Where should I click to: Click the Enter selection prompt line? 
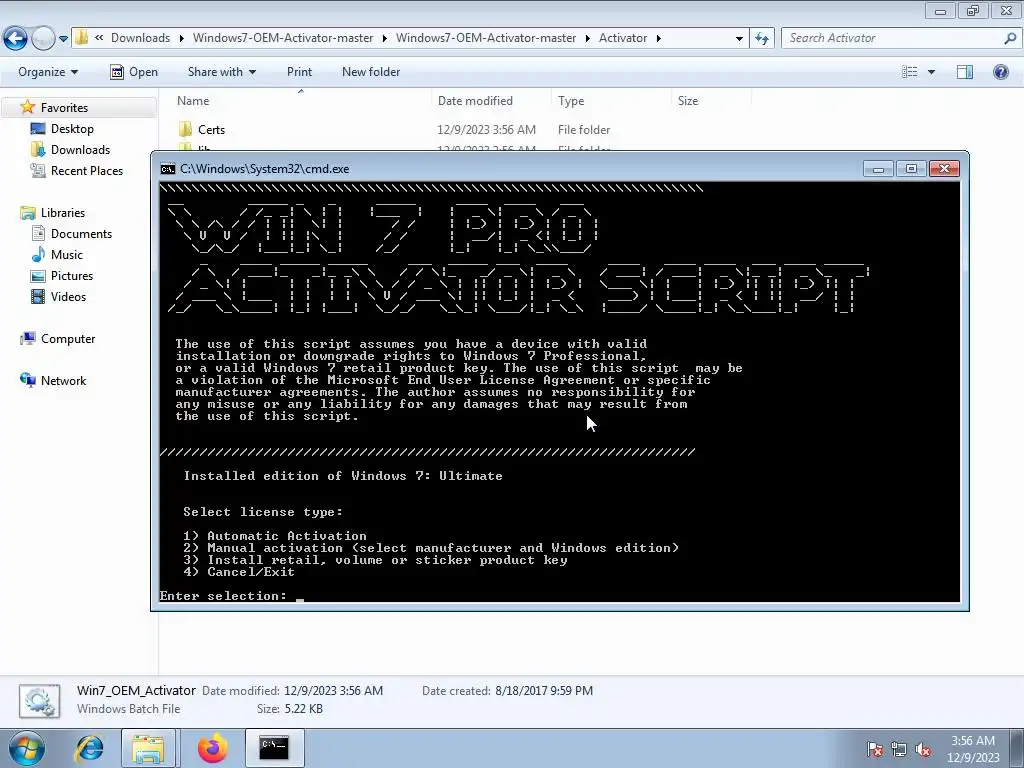point(232,596)
